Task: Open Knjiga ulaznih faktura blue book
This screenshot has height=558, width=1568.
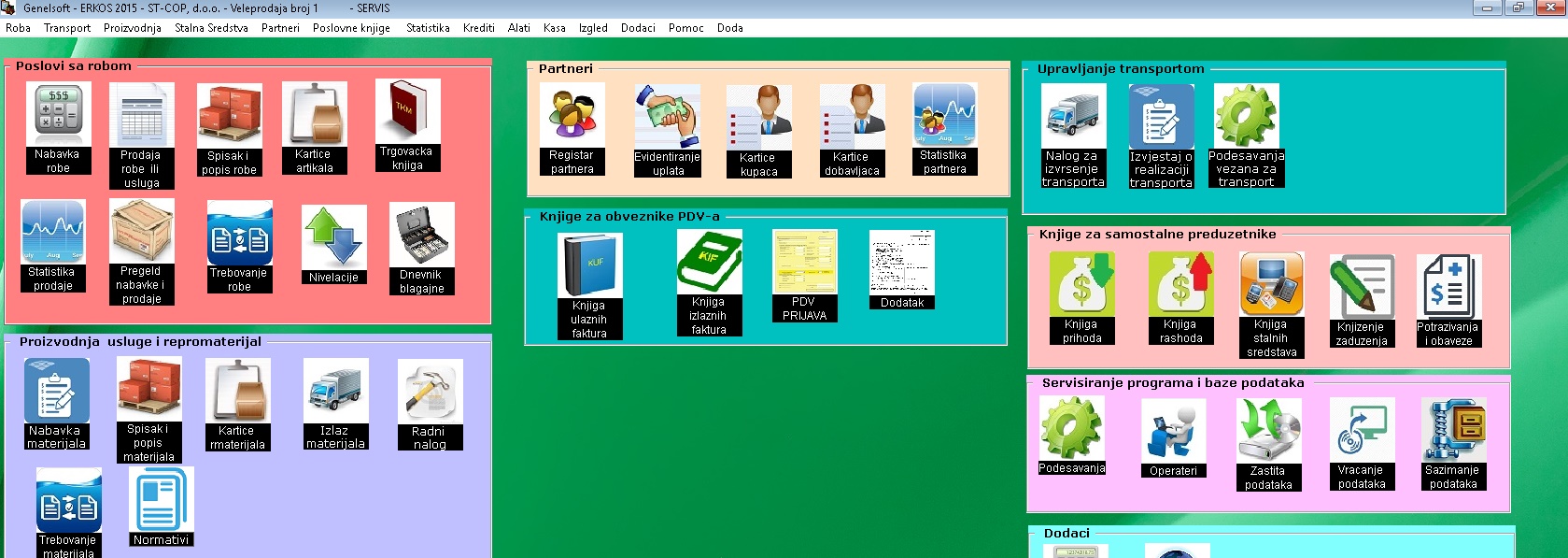Action: (589, 265)
